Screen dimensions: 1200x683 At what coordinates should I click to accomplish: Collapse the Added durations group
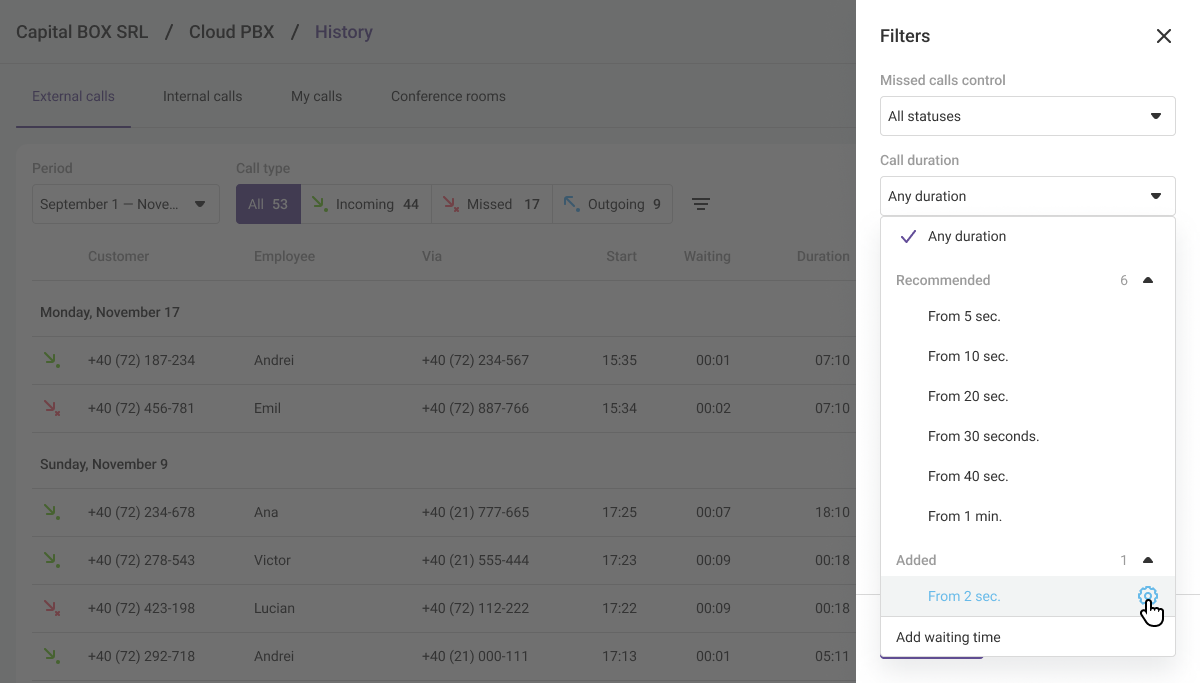pyautogui.click(x=1147, y=561)
